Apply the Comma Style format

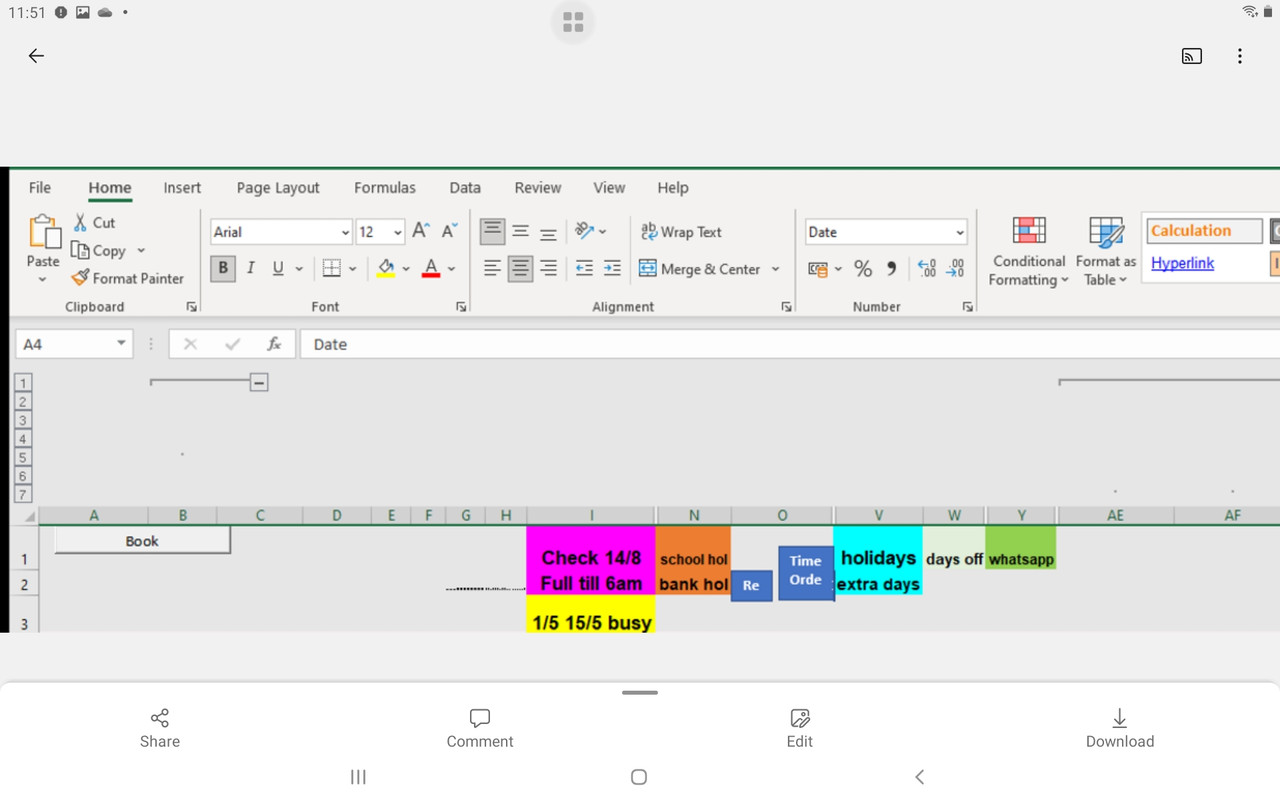coord(891,268)
